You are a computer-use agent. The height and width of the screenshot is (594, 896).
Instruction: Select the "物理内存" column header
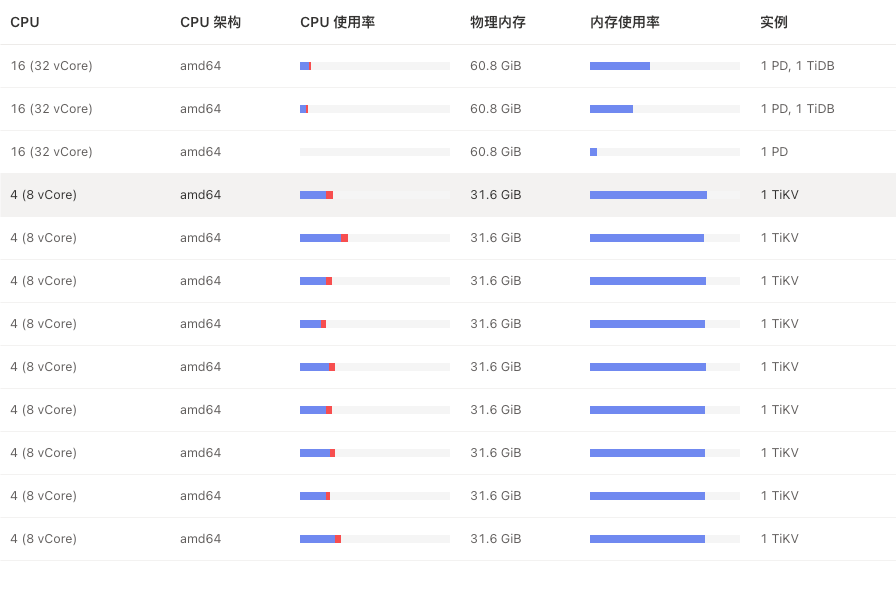497,22
